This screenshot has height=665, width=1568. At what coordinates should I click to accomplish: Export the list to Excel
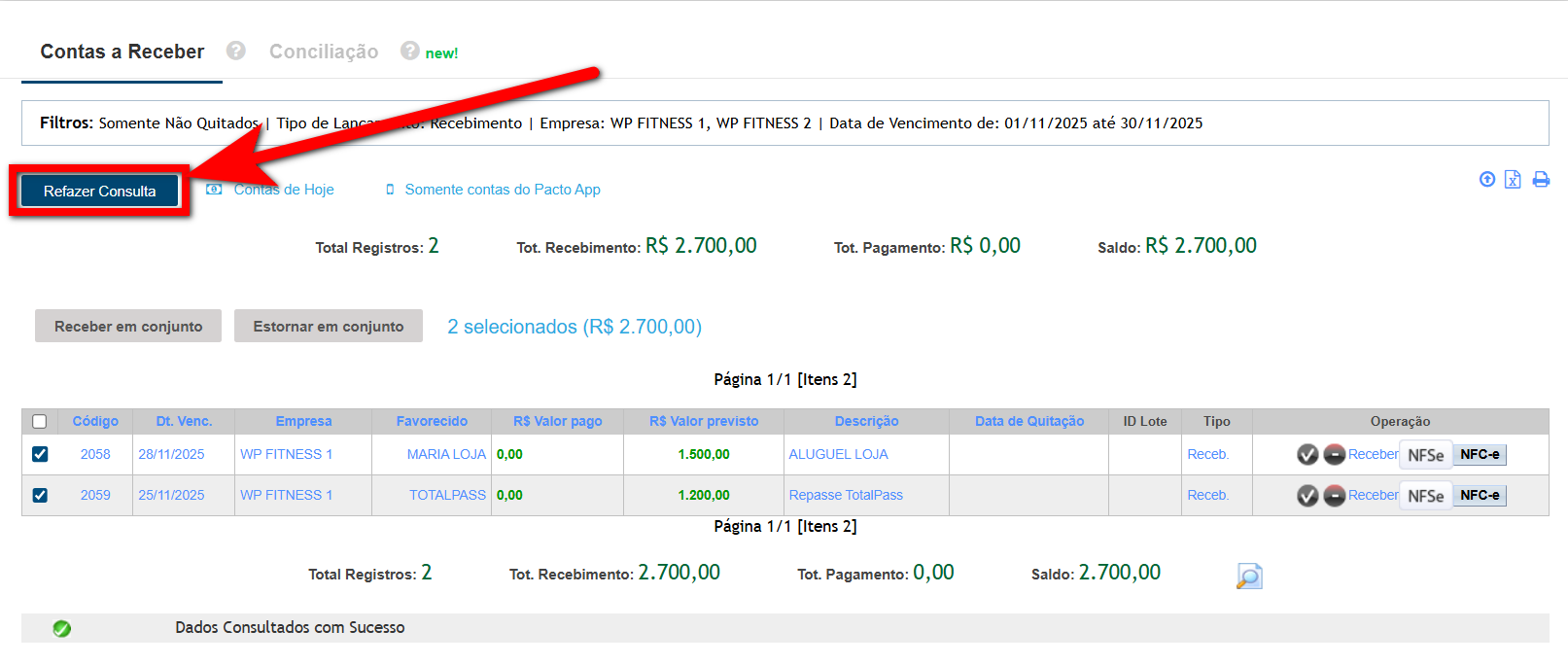coord(1513,179)
